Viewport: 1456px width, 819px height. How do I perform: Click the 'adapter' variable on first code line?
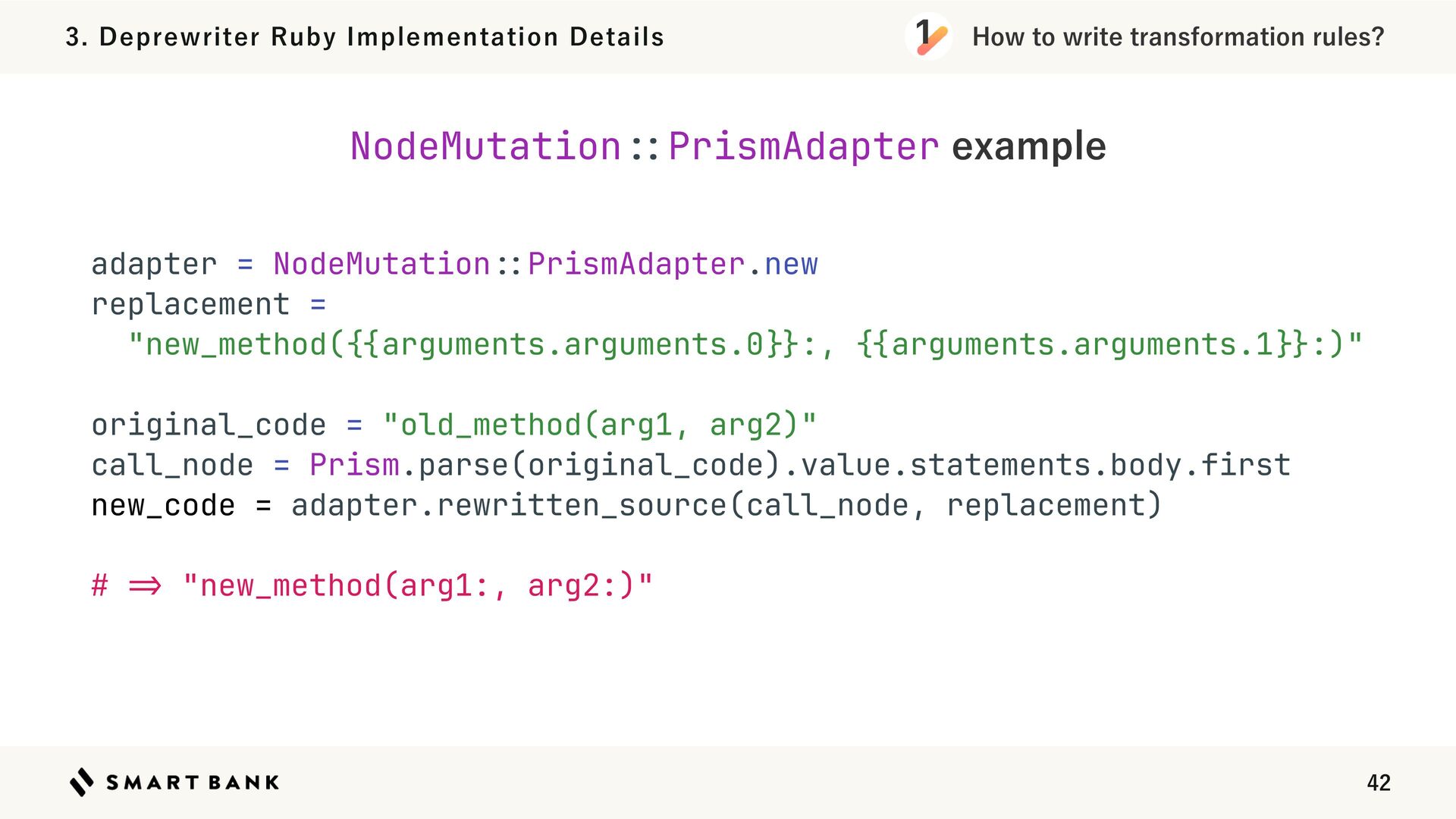point(154,264)
